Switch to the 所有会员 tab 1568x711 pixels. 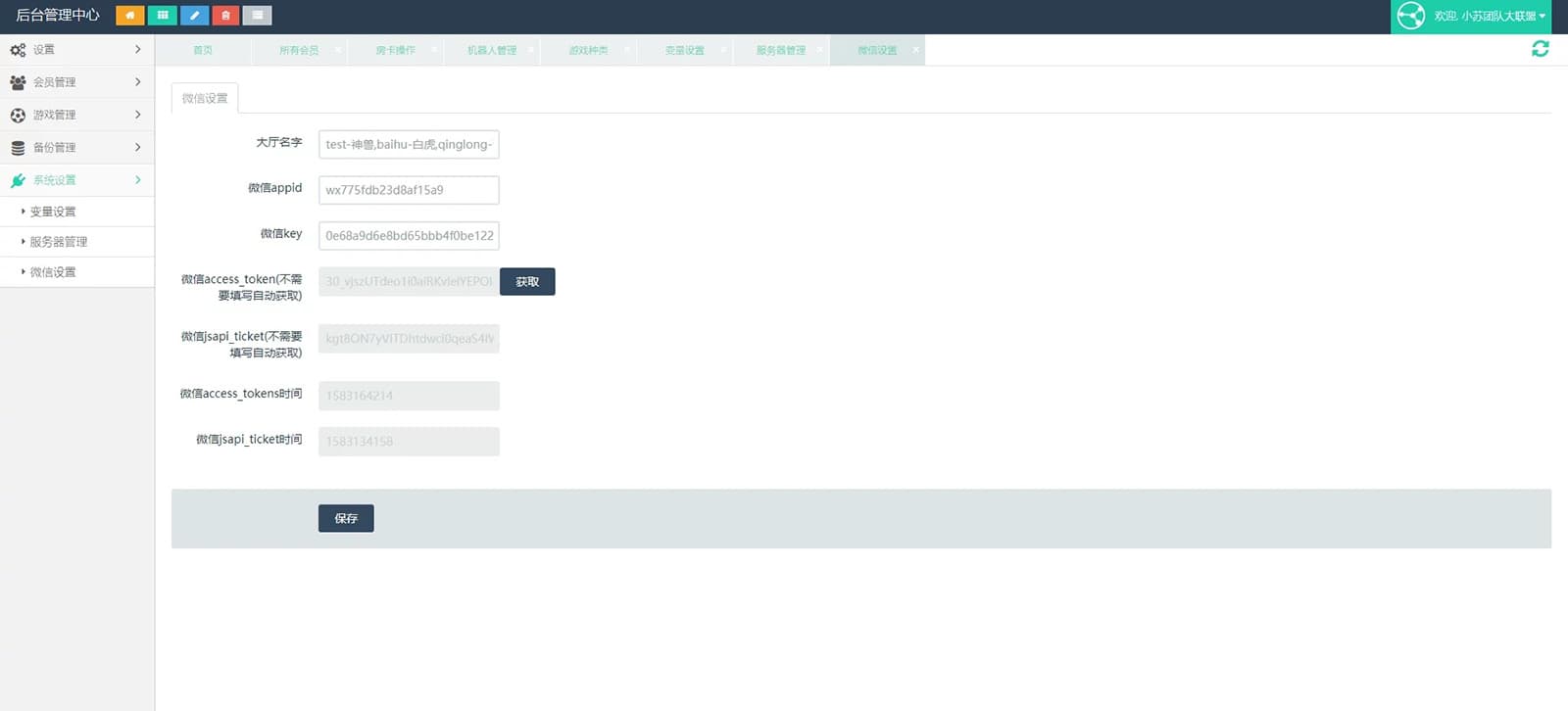coord(298,50)
